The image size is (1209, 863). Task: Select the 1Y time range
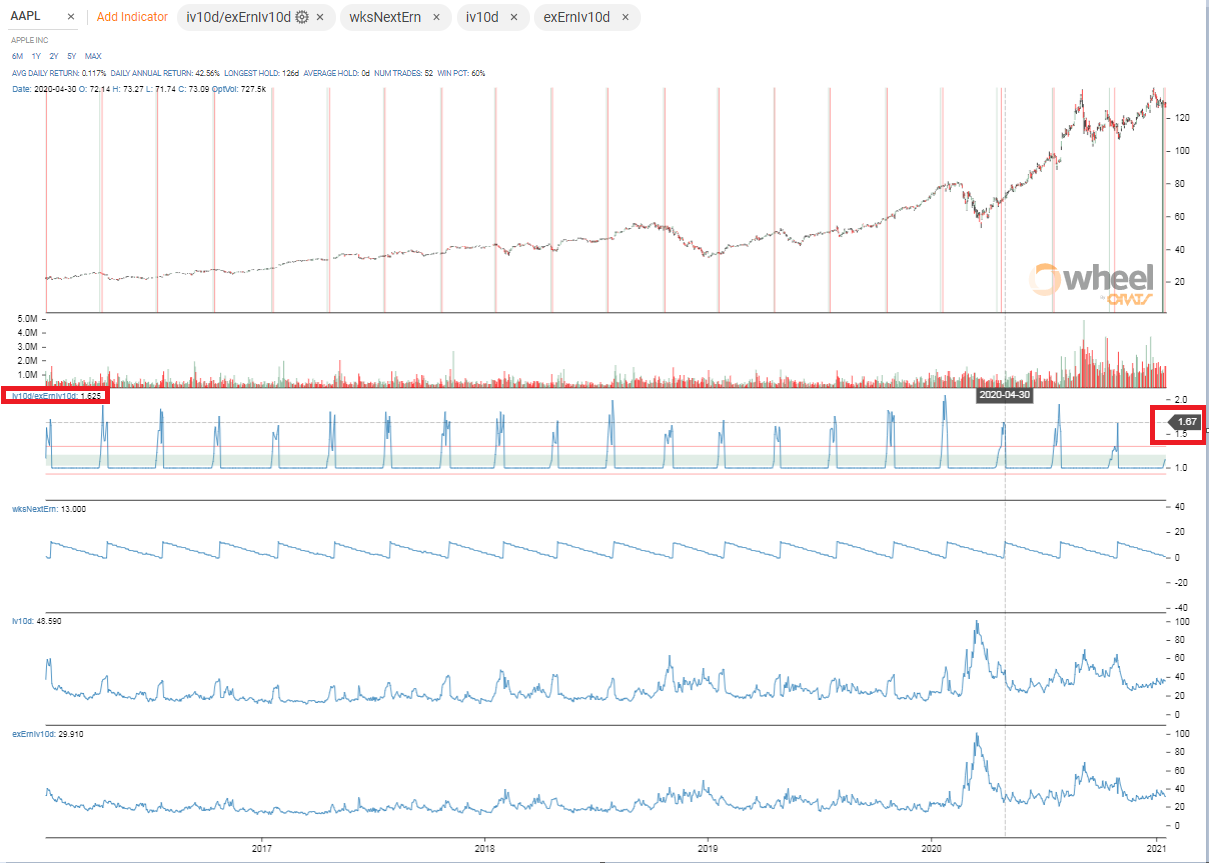pos(37,56)
